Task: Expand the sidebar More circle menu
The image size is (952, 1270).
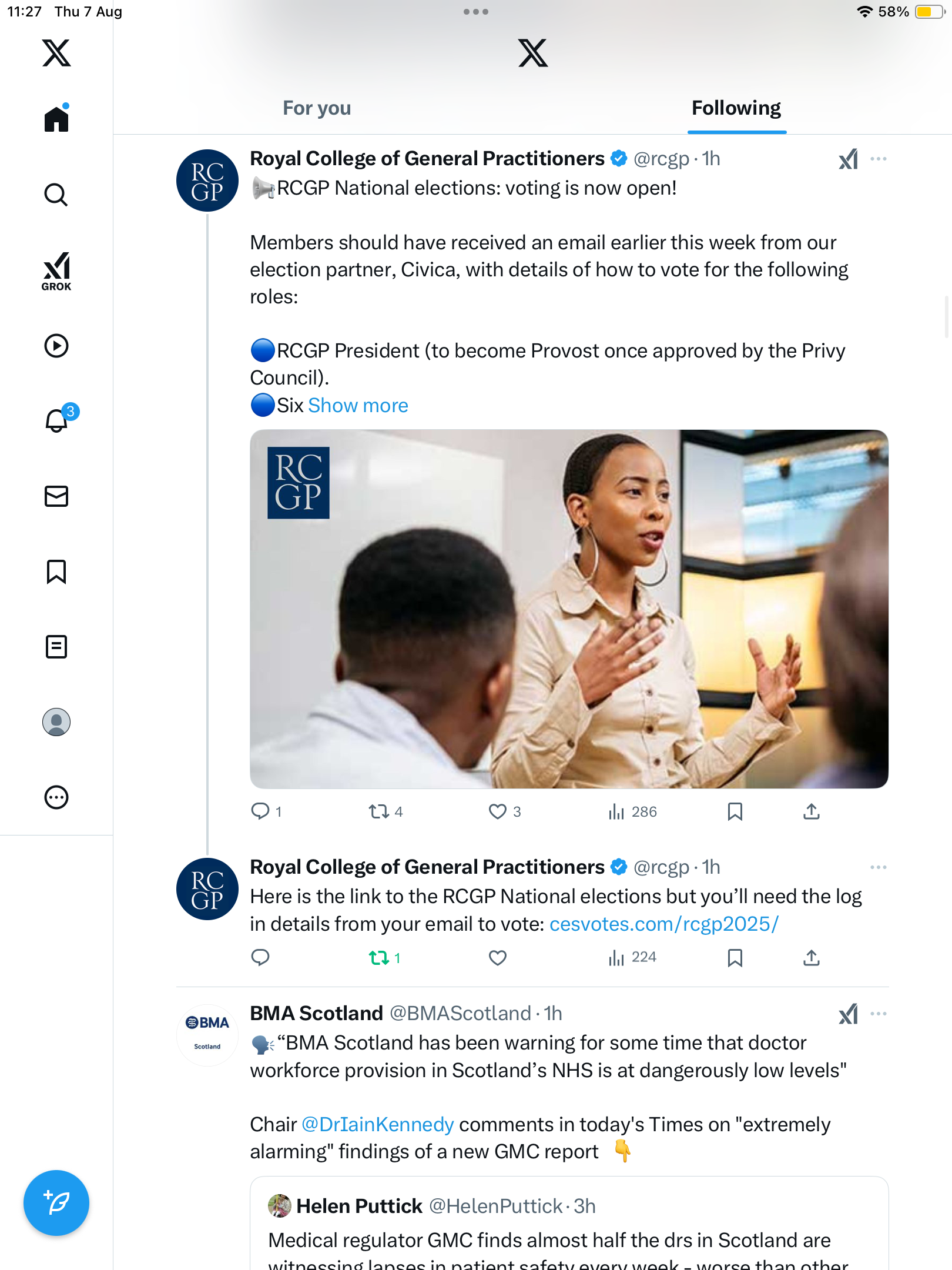Action: [x=56, y=797]
